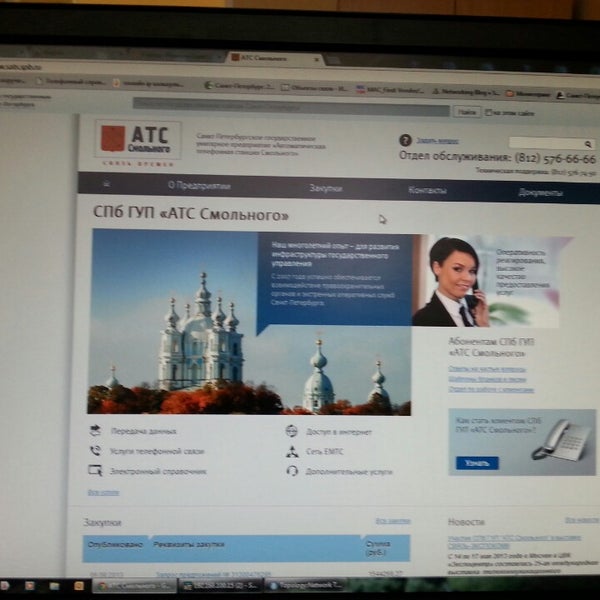The height and width of the screenshot is (600, 600).
Task: Click the Topology Network taskbar icon
Action: point(274,586)
